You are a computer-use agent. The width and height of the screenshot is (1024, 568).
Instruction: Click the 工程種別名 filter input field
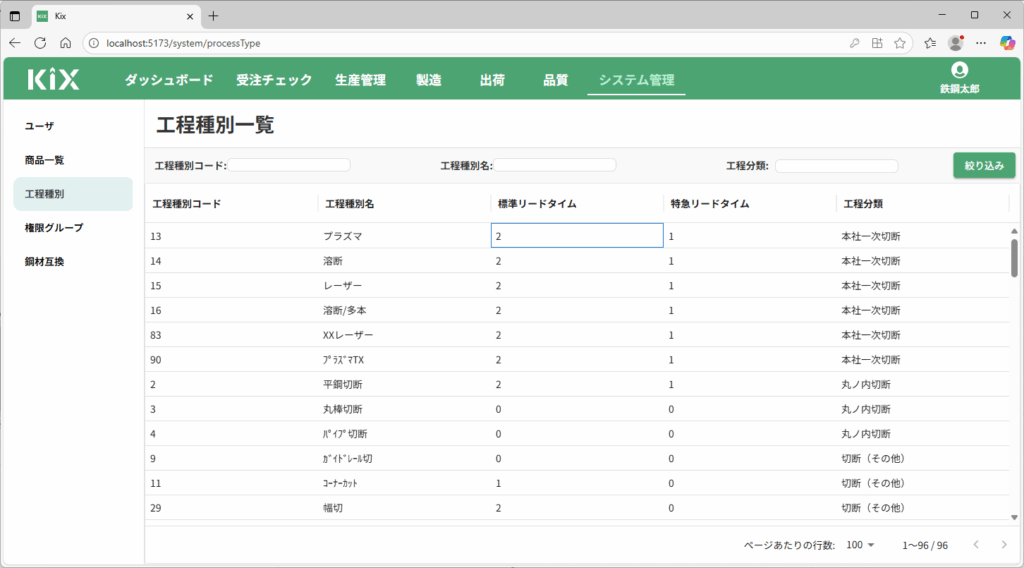pyautogui.click(x=556, y=165)
